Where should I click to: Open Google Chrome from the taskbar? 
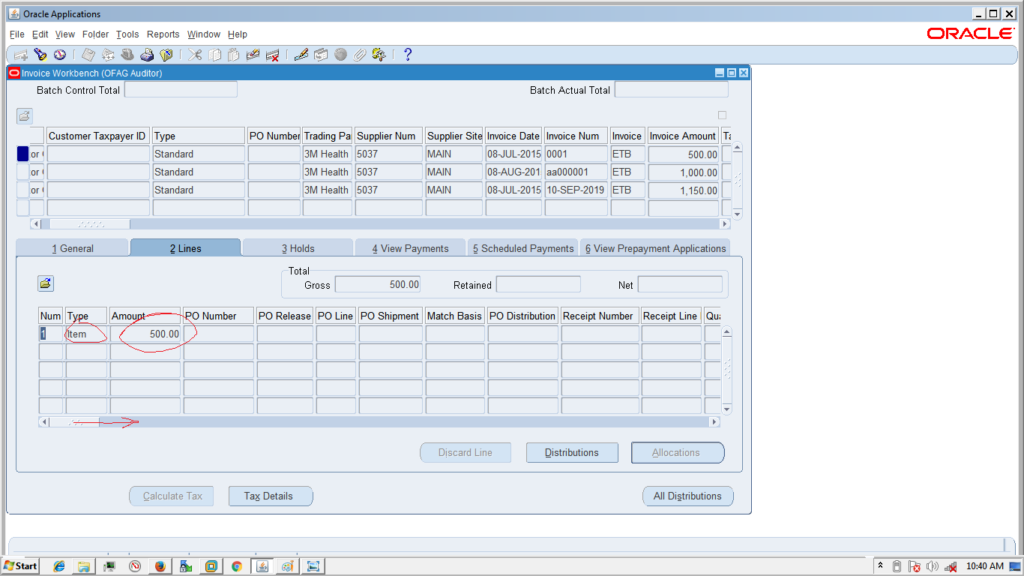click(236, 566)
